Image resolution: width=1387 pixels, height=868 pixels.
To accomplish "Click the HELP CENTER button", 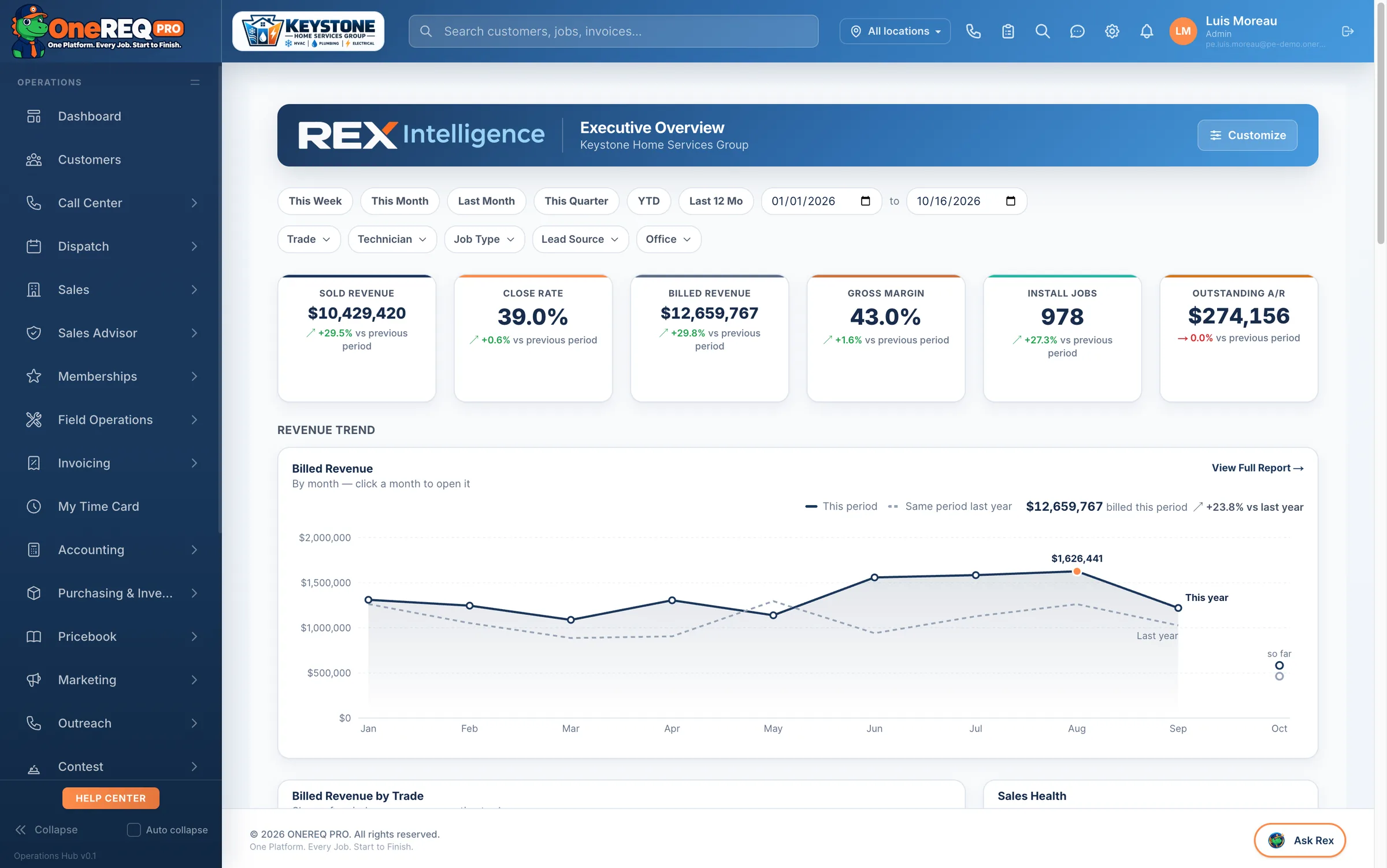I will [x=110, y=798].
